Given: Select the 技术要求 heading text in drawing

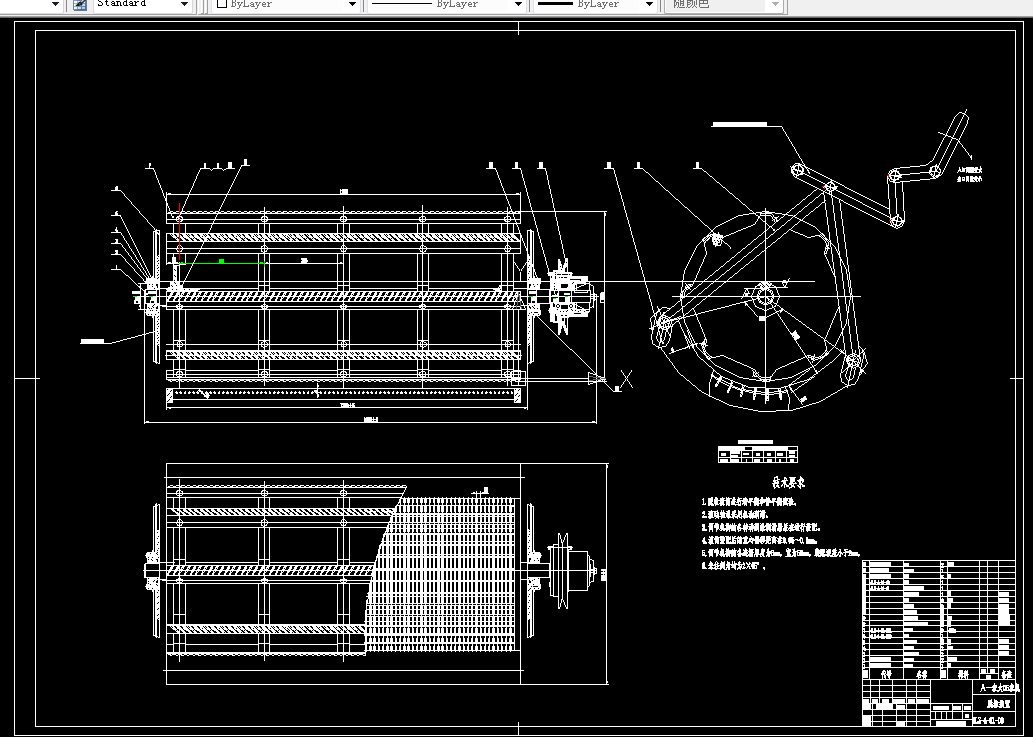Looking at the screenshot, I should (x=788, y=483).
